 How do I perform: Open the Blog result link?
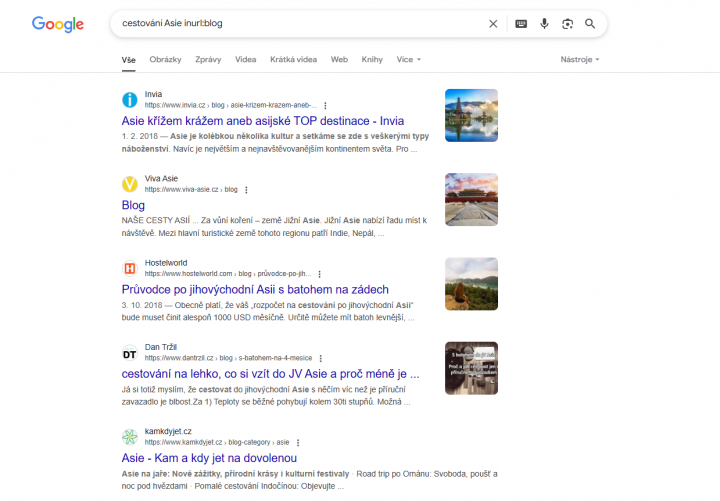pos(133,205)
